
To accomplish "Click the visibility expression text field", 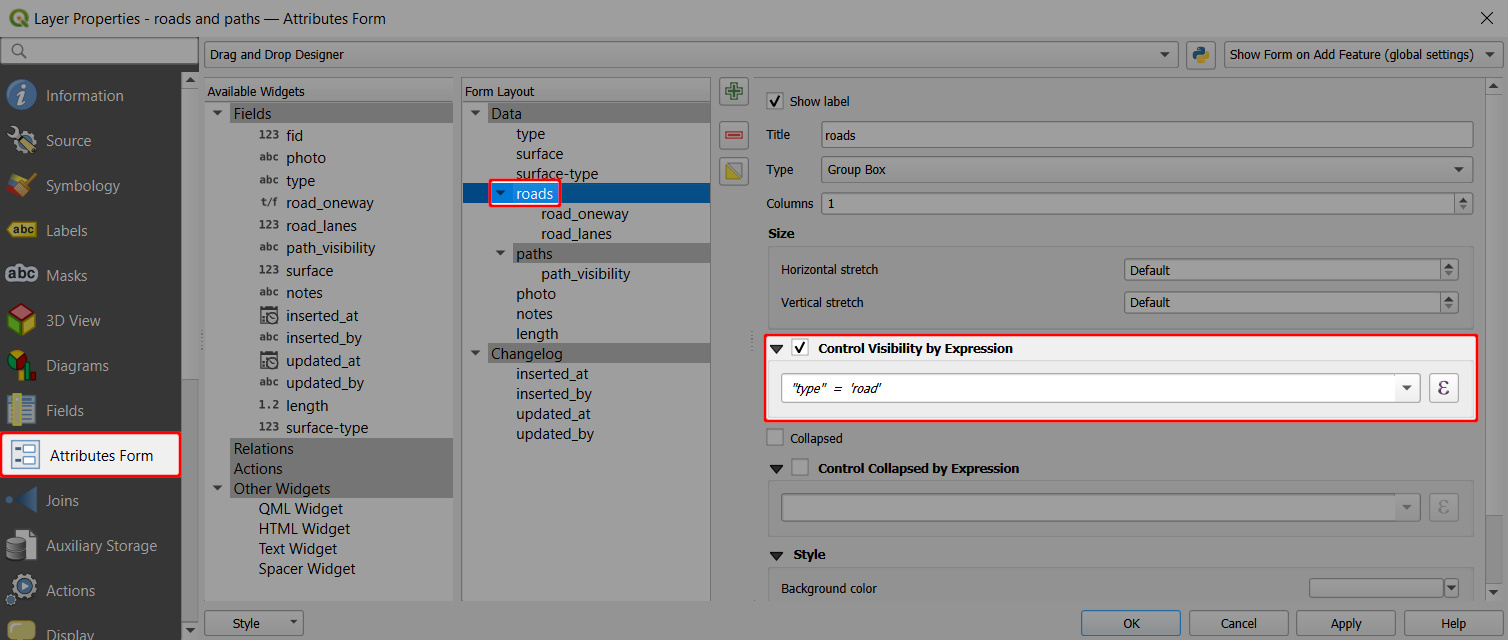I will click(1088, 388).
